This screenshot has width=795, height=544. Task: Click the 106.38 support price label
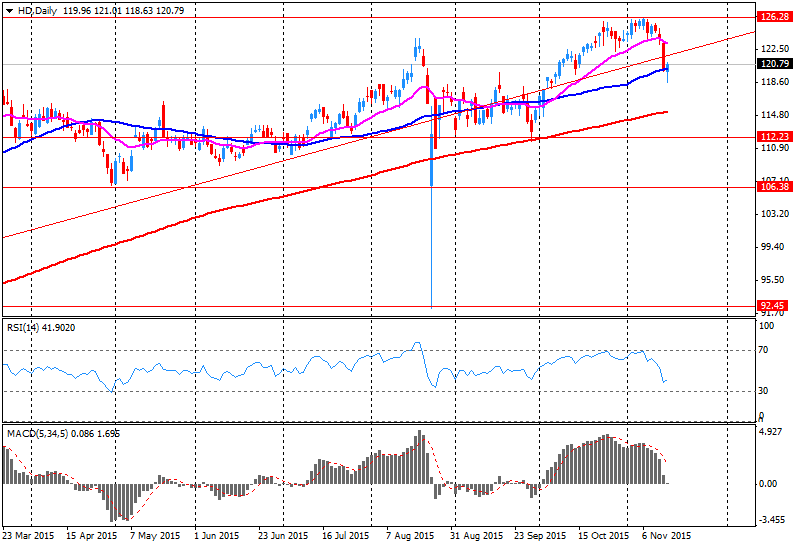773,187
